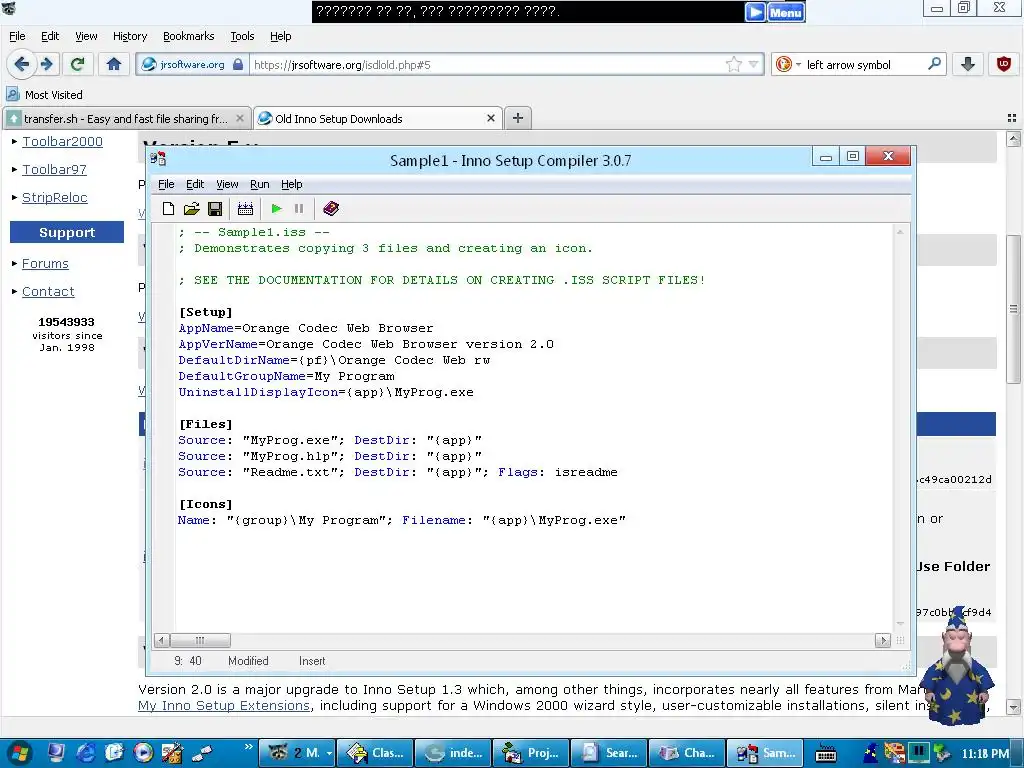Click the AppName line in the script
The image size is (1024, 768).
pos(306,328)
